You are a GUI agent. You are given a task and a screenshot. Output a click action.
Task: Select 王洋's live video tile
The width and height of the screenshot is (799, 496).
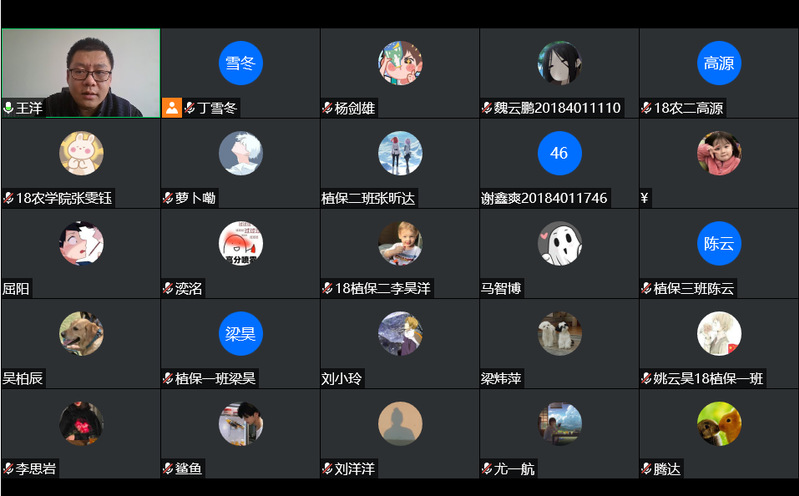[x=81, y=73]
